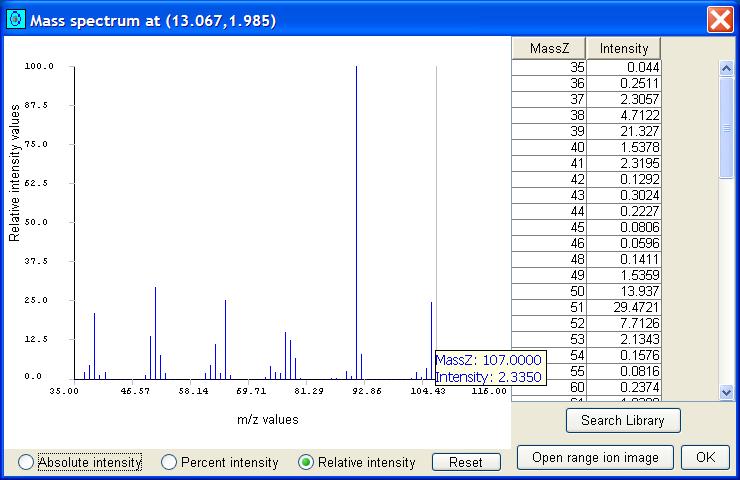Select Relative intensity radio button
This screenshot has width=740, height=480.
click(306, 462)
